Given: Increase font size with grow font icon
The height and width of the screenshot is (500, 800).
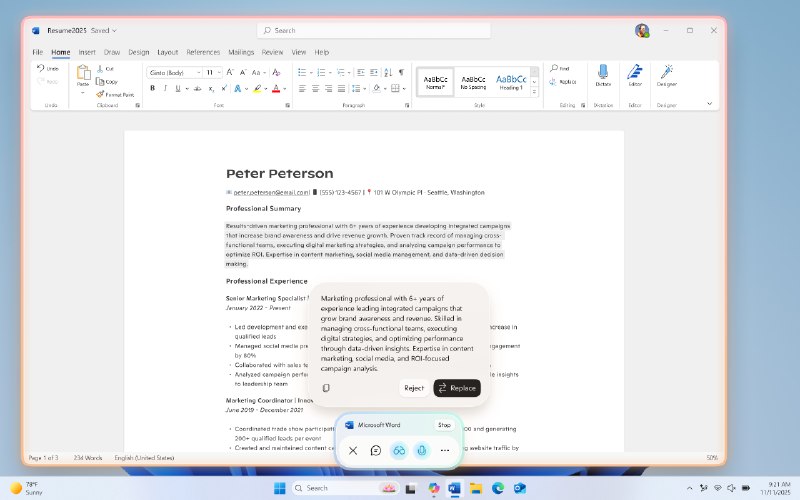Looking at the screenshot, I should [x=230, y=72].
